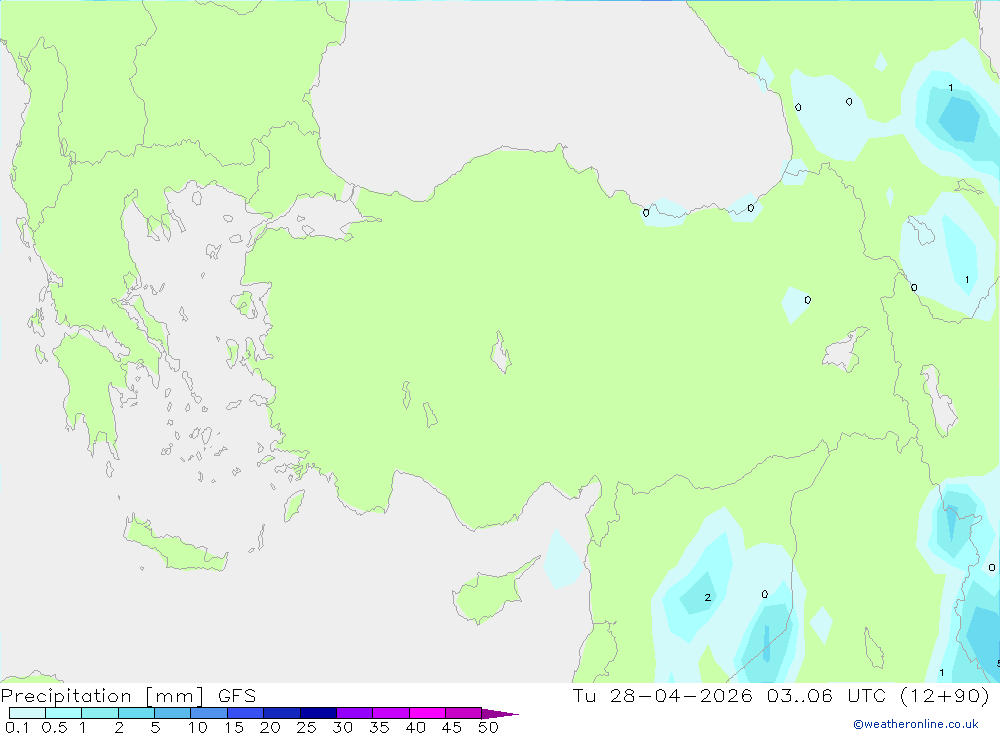Click the legend label '10'
The width and height of the screenshot is (1000, 733).
coord(198,727)
